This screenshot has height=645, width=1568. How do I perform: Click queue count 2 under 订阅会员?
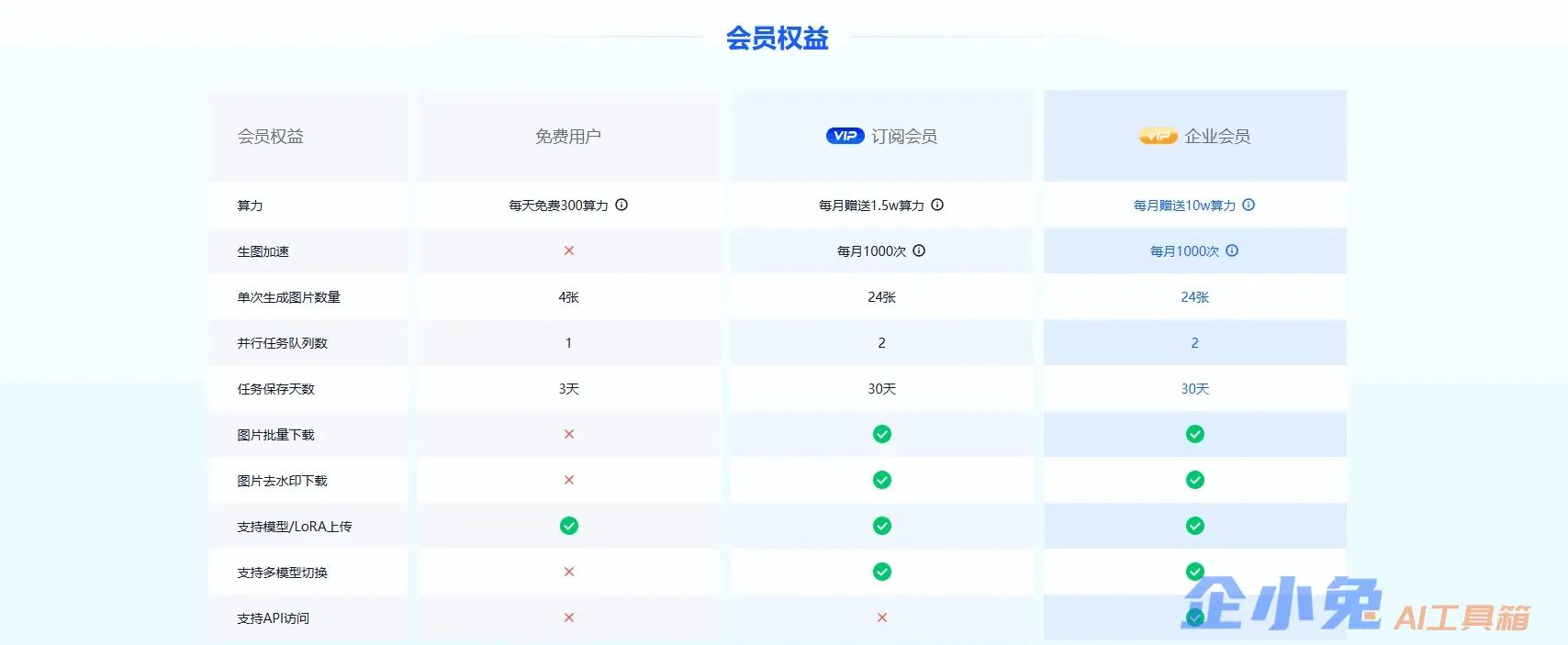point(882,343)
